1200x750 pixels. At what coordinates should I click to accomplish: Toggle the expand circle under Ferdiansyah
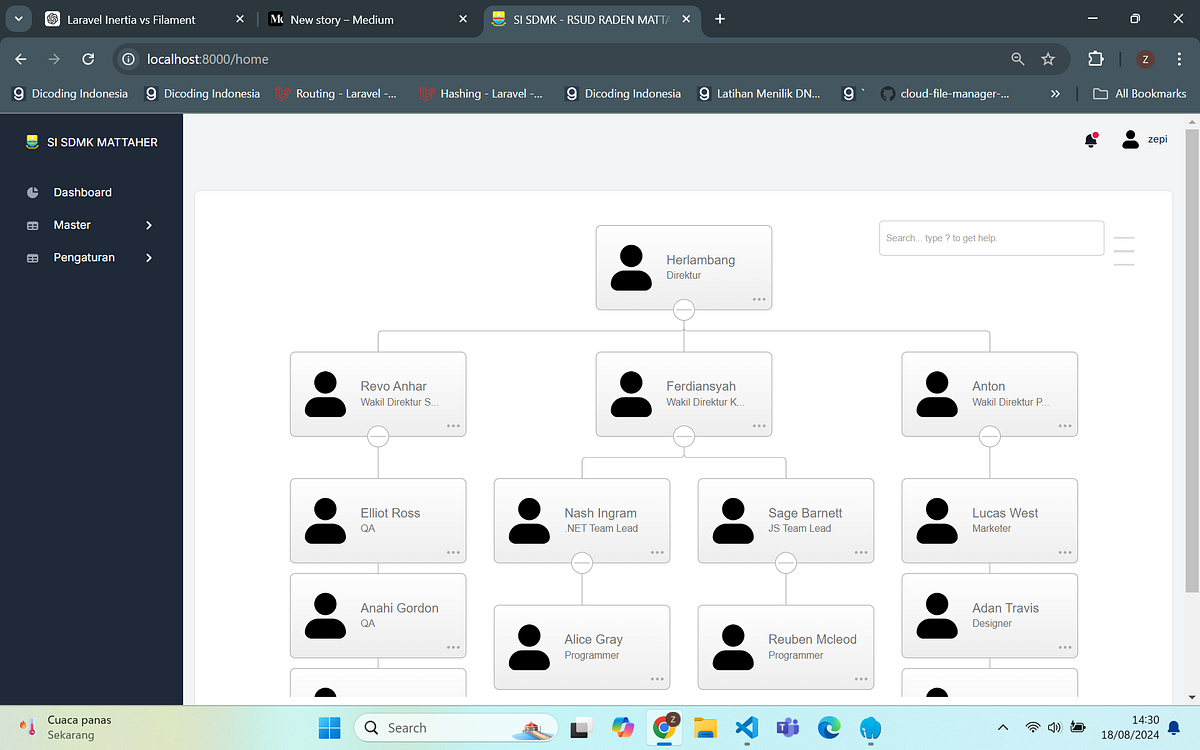(683, 435)
